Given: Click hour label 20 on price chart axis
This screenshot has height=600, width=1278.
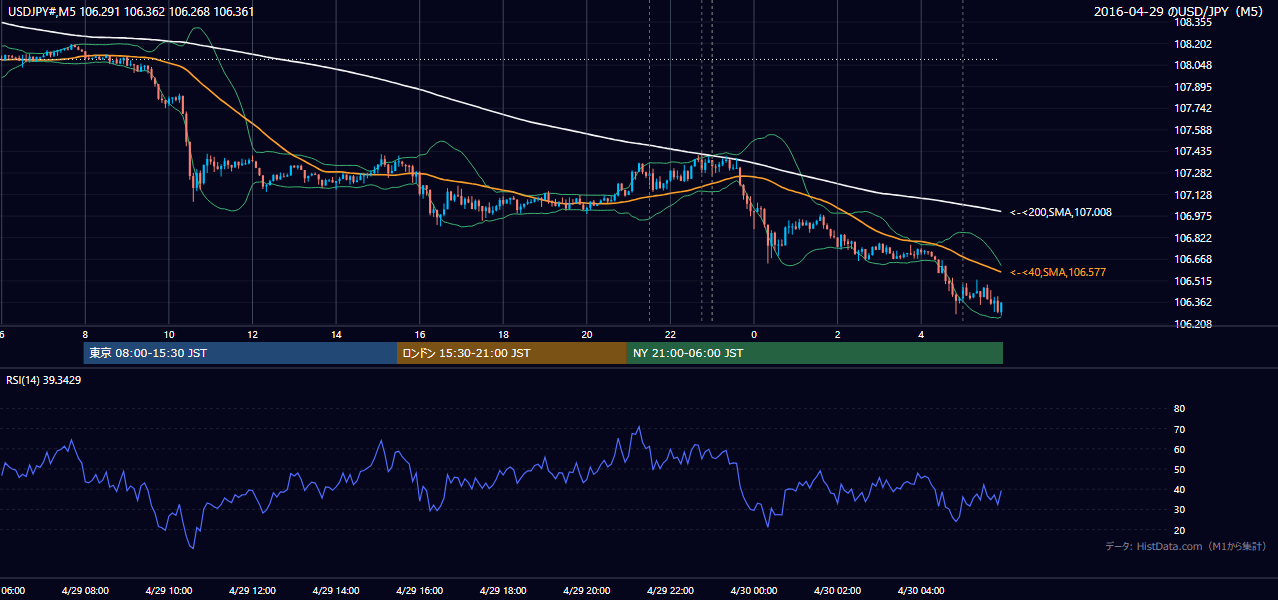Looking at the screenshot, I should click(x=587, y=335).
